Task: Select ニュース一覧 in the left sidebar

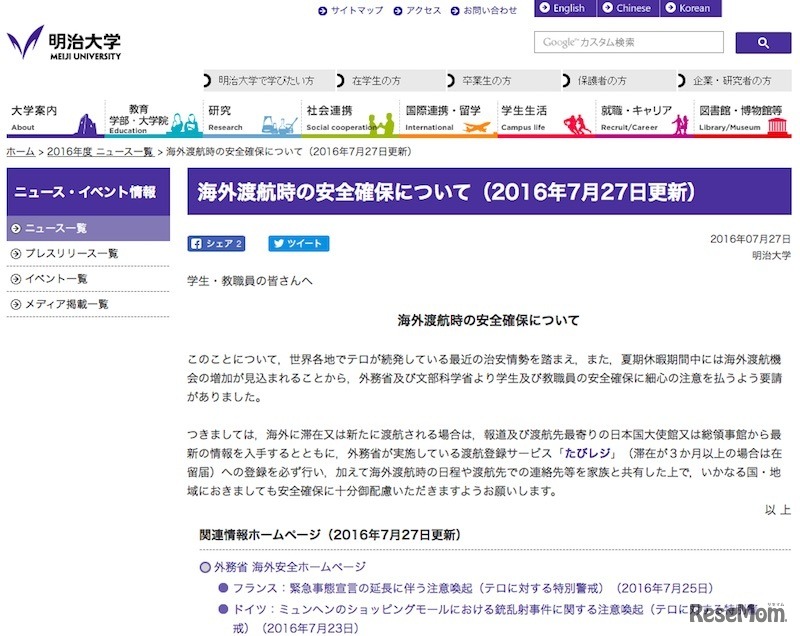Action: (55, 228)
